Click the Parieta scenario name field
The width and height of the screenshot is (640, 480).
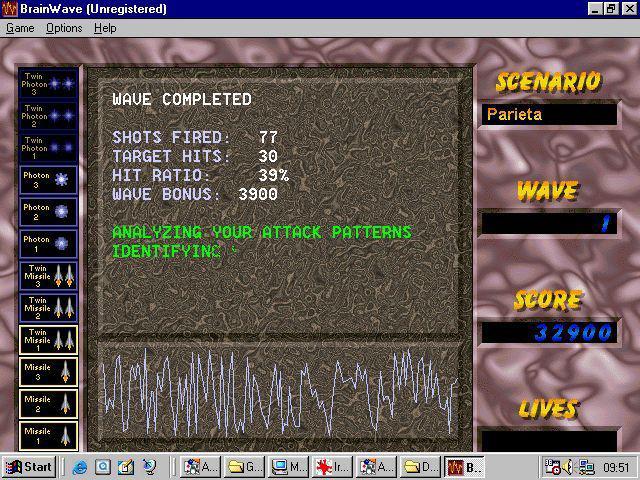549,114
